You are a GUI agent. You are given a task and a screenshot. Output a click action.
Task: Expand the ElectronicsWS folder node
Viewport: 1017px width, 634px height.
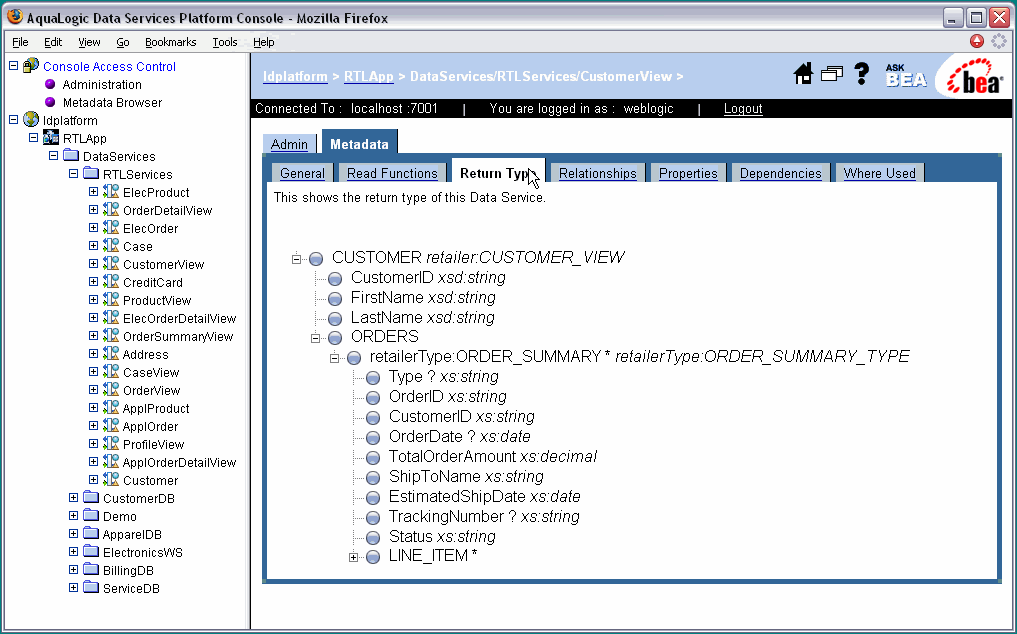point(73,552)
